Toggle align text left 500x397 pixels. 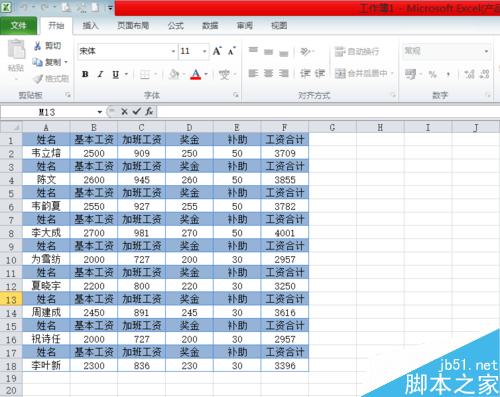pyautogui.click(x=253, y=73)
